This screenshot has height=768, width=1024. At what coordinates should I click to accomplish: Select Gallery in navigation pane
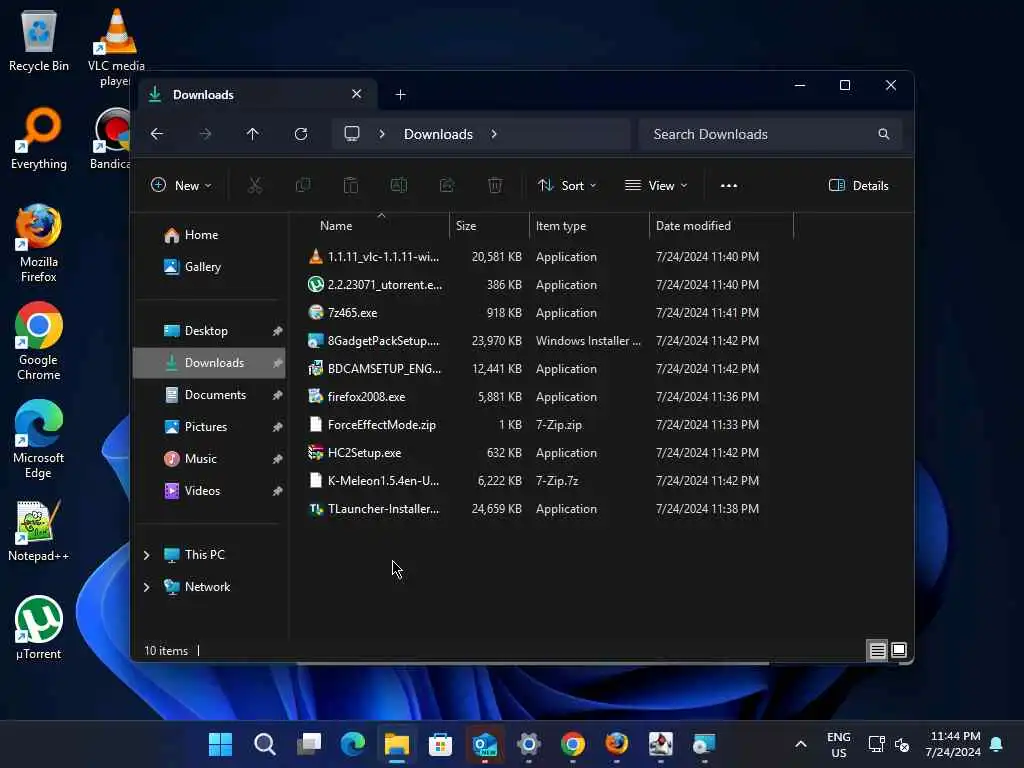pos(209,267)
